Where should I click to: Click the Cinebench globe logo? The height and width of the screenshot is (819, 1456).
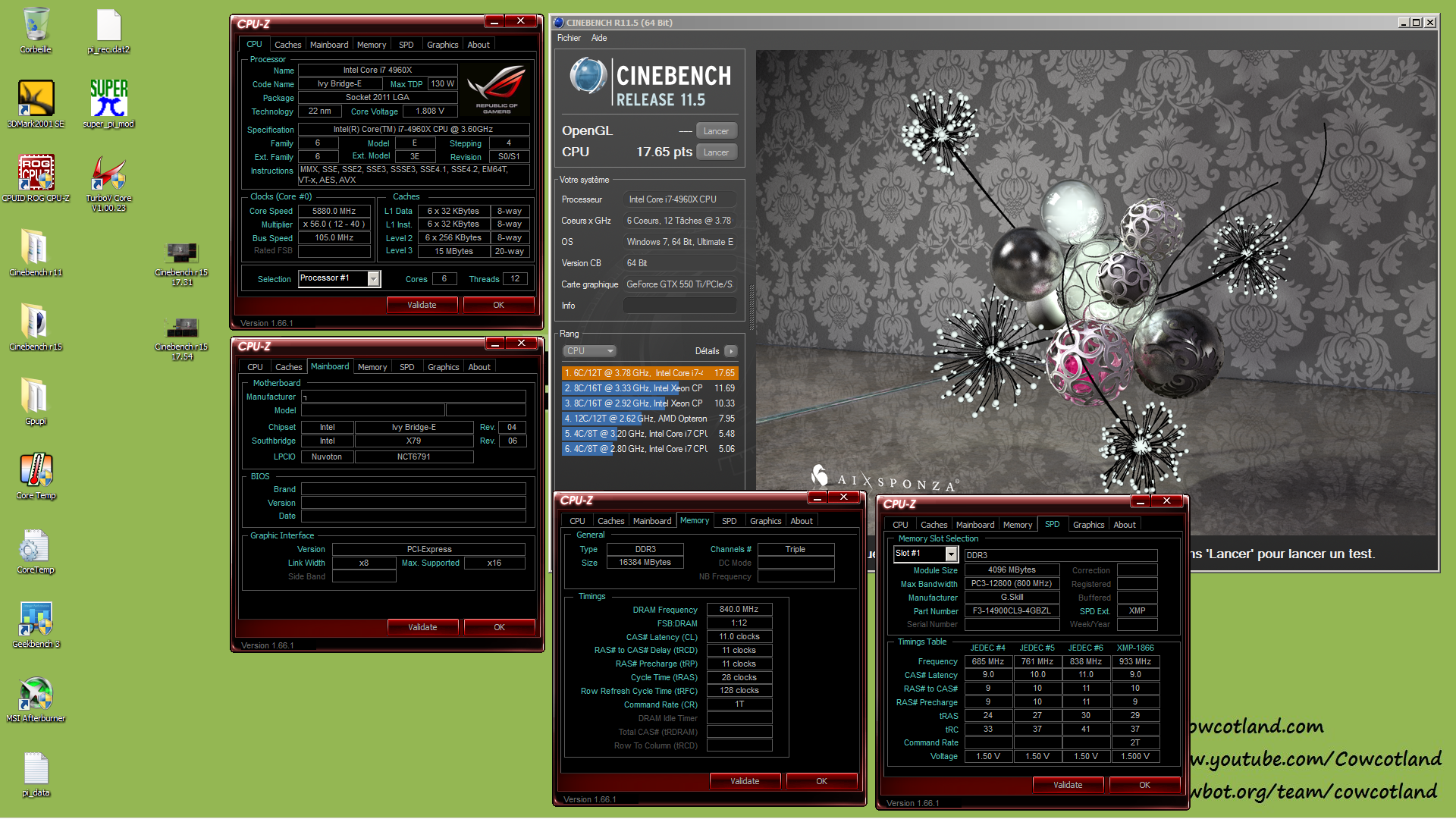(588, 76)
